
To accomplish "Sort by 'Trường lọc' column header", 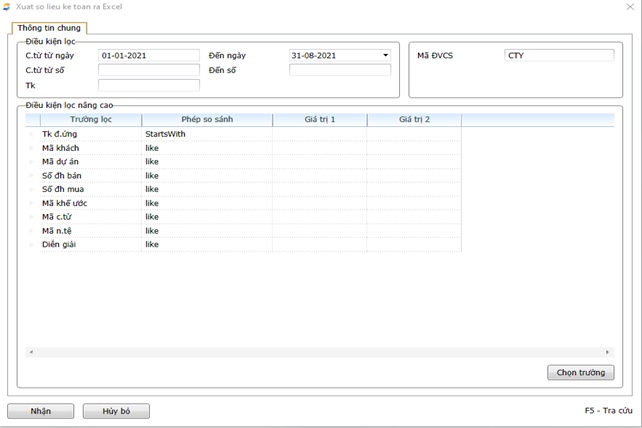I will tap(90, 120).
